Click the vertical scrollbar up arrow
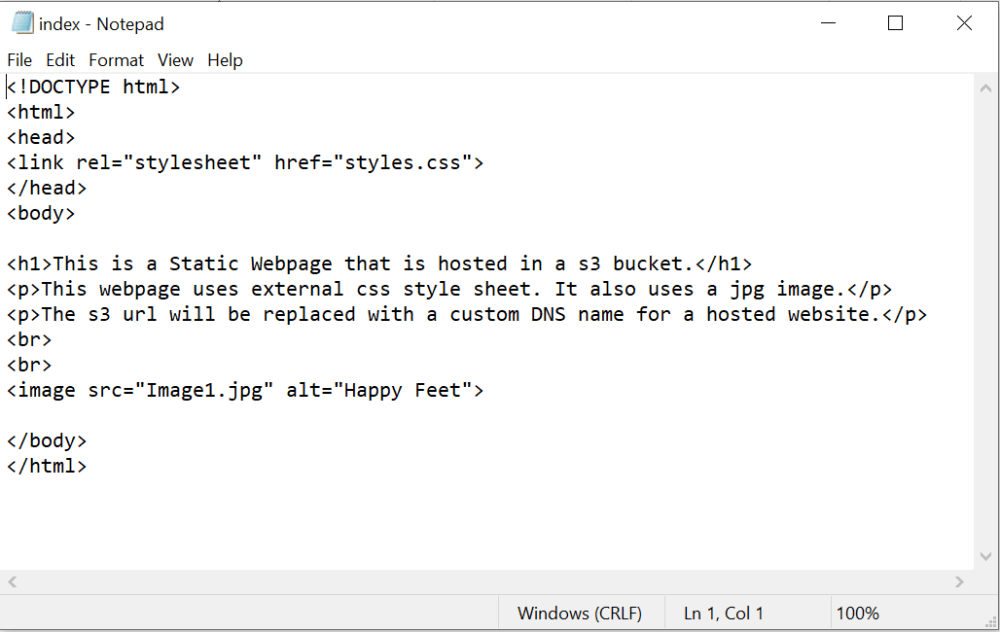 click(986, 88)
